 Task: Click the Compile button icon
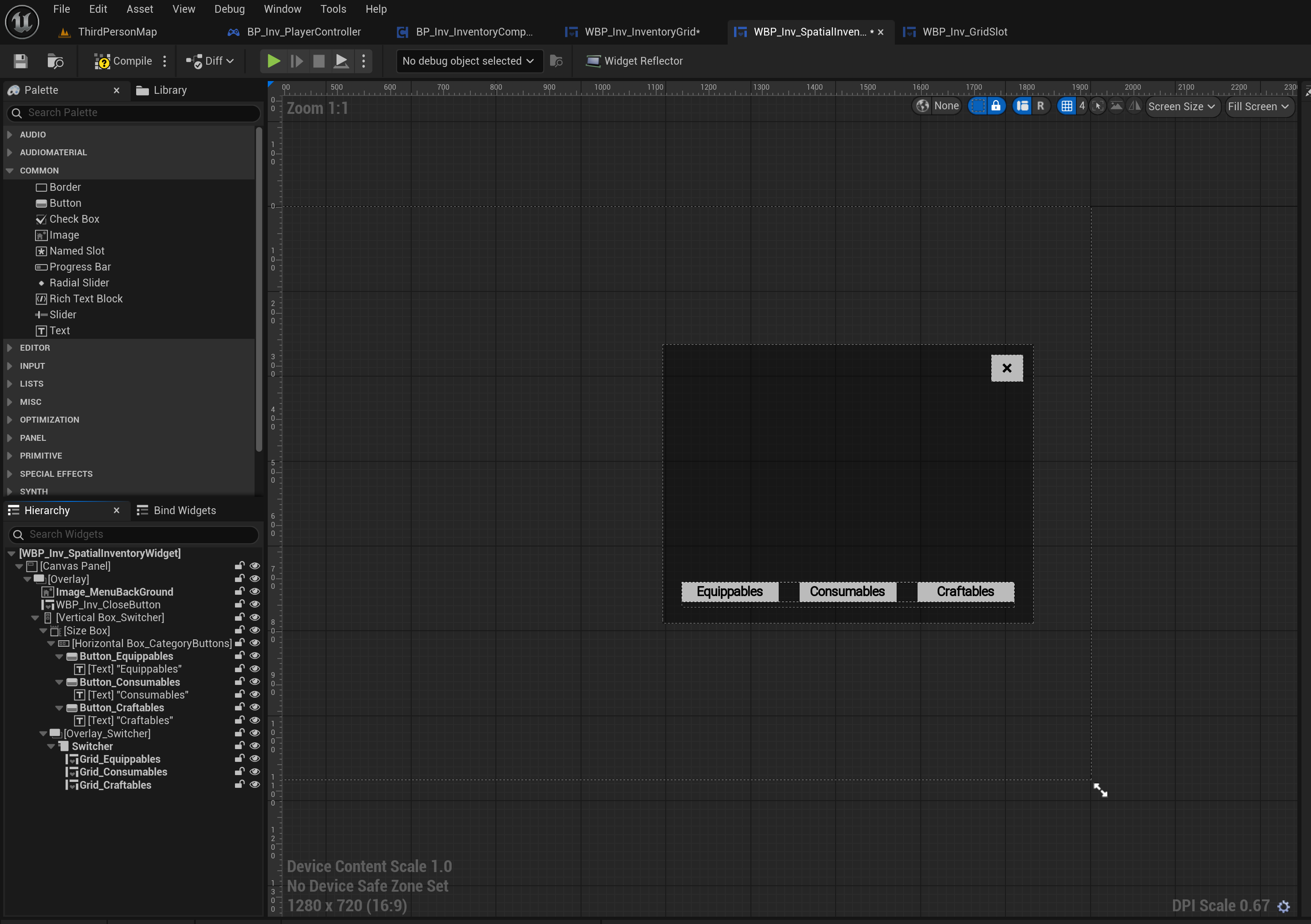point(102,61)
